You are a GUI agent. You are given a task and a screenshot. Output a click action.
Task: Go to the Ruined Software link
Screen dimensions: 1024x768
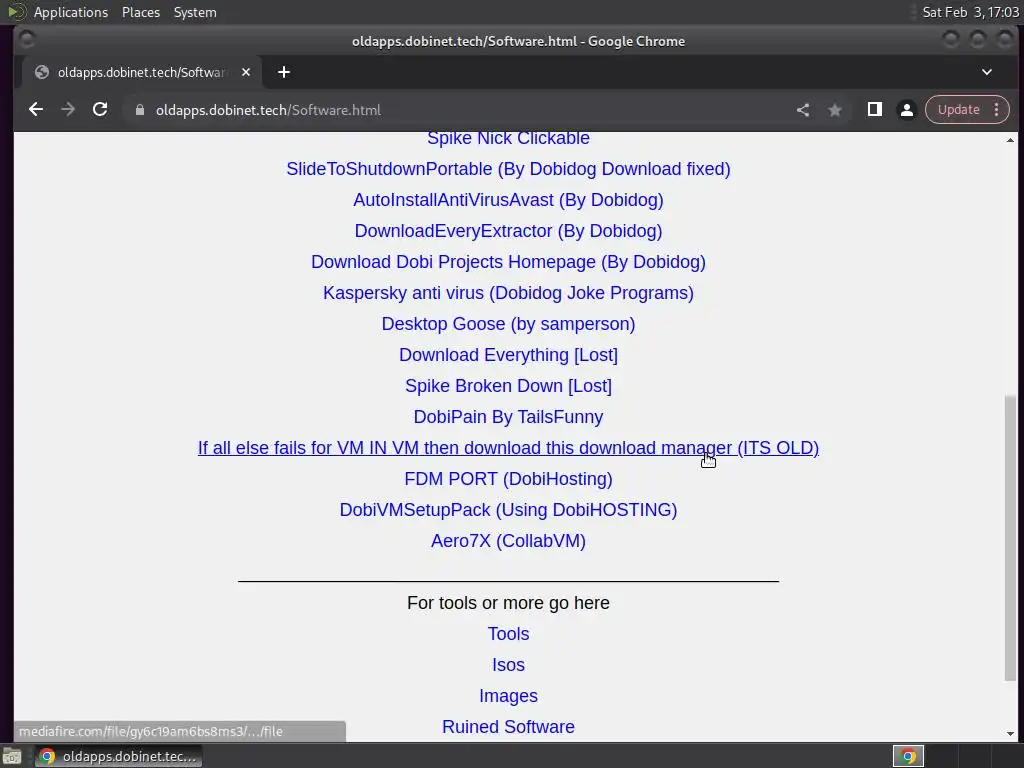508,728
